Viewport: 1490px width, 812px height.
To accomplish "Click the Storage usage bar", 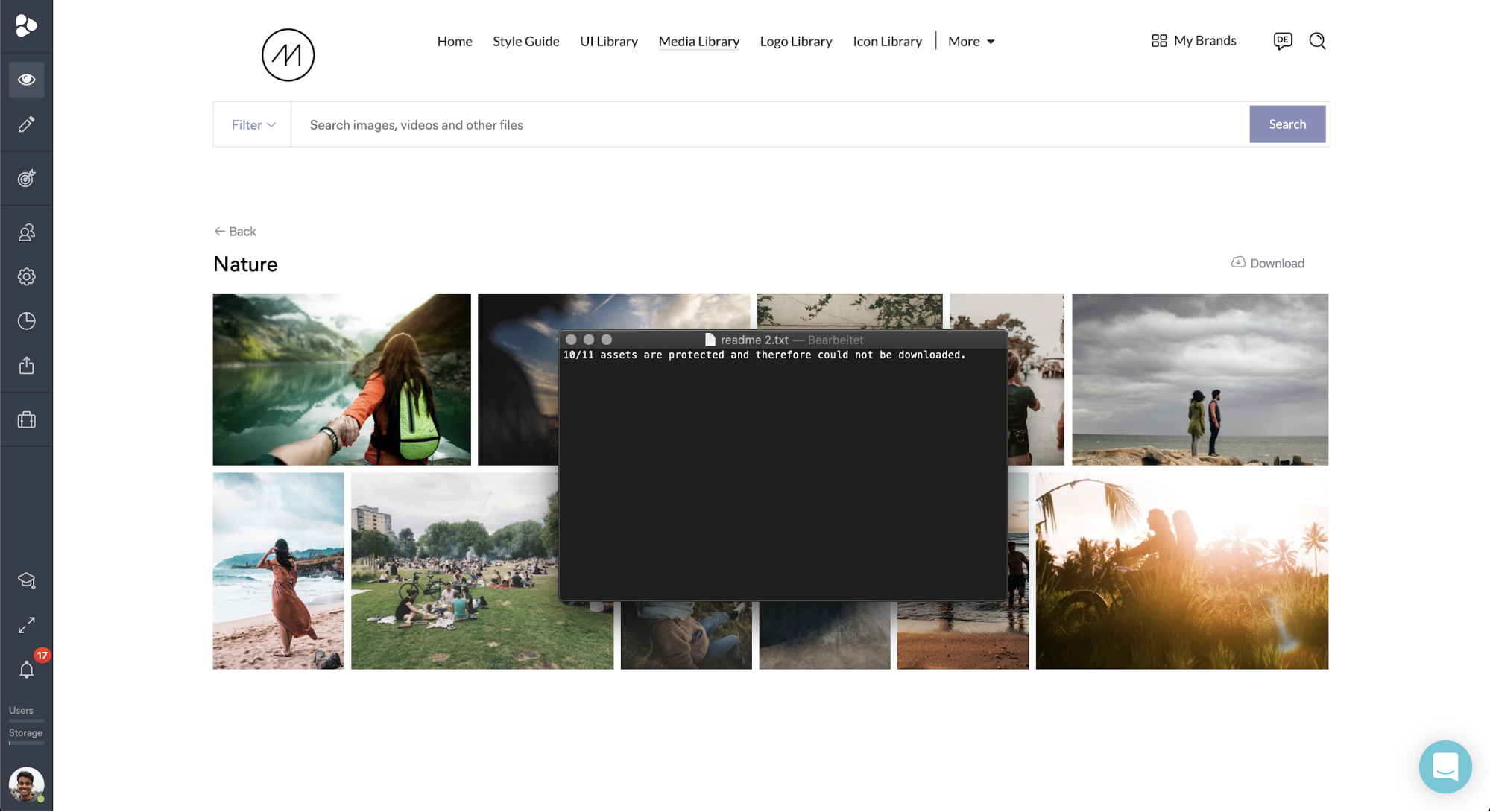I will 26,743.
